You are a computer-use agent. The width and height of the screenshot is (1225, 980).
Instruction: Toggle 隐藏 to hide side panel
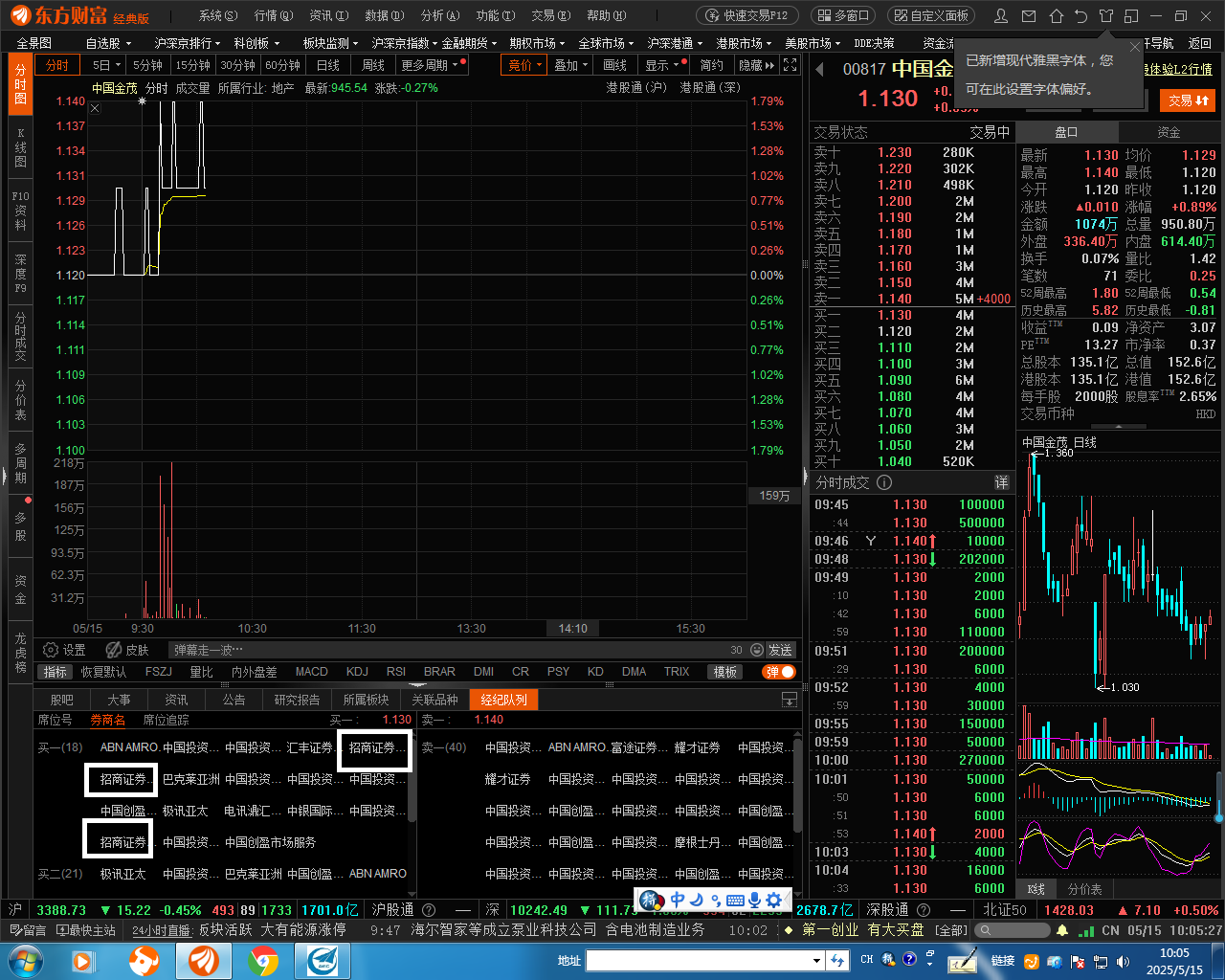click(756, 65)
